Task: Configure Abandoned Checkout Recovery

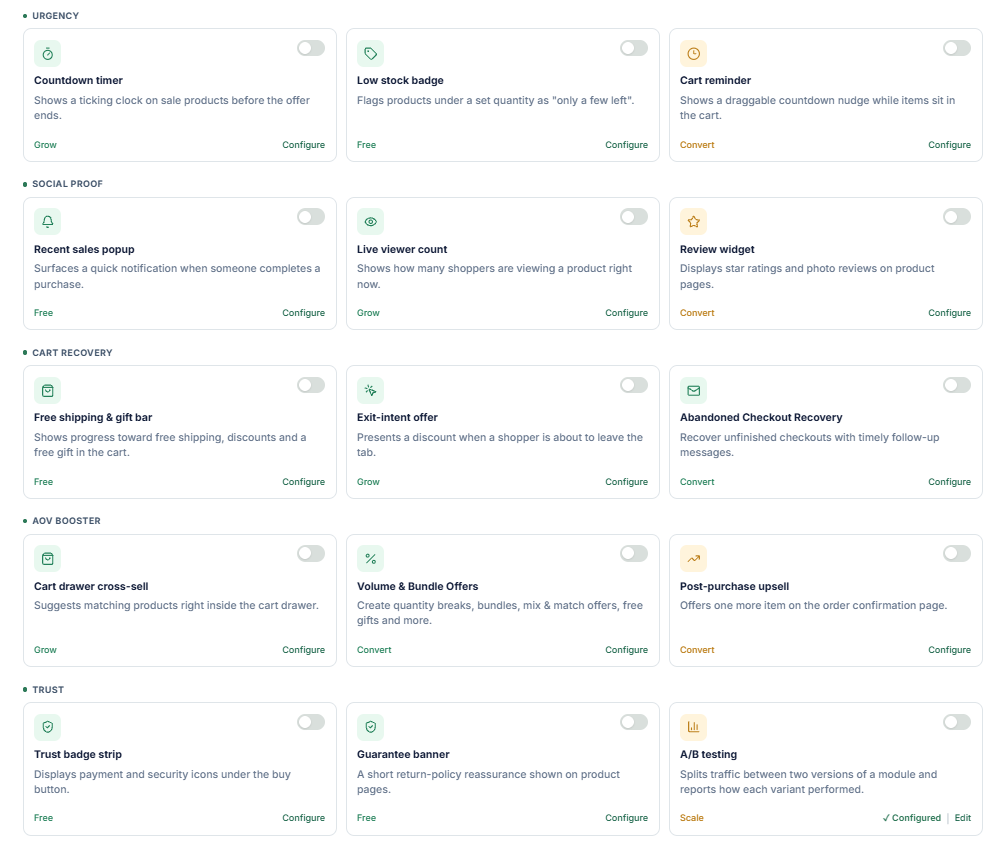Action: [950, 482]
